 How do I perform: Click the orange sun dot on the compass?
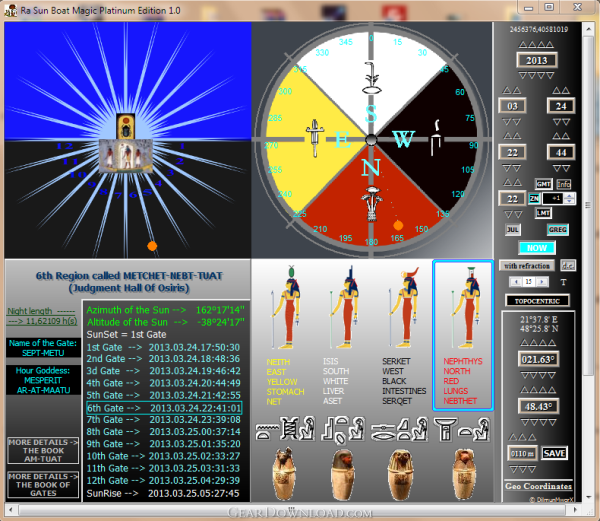[x=398, y=225]
